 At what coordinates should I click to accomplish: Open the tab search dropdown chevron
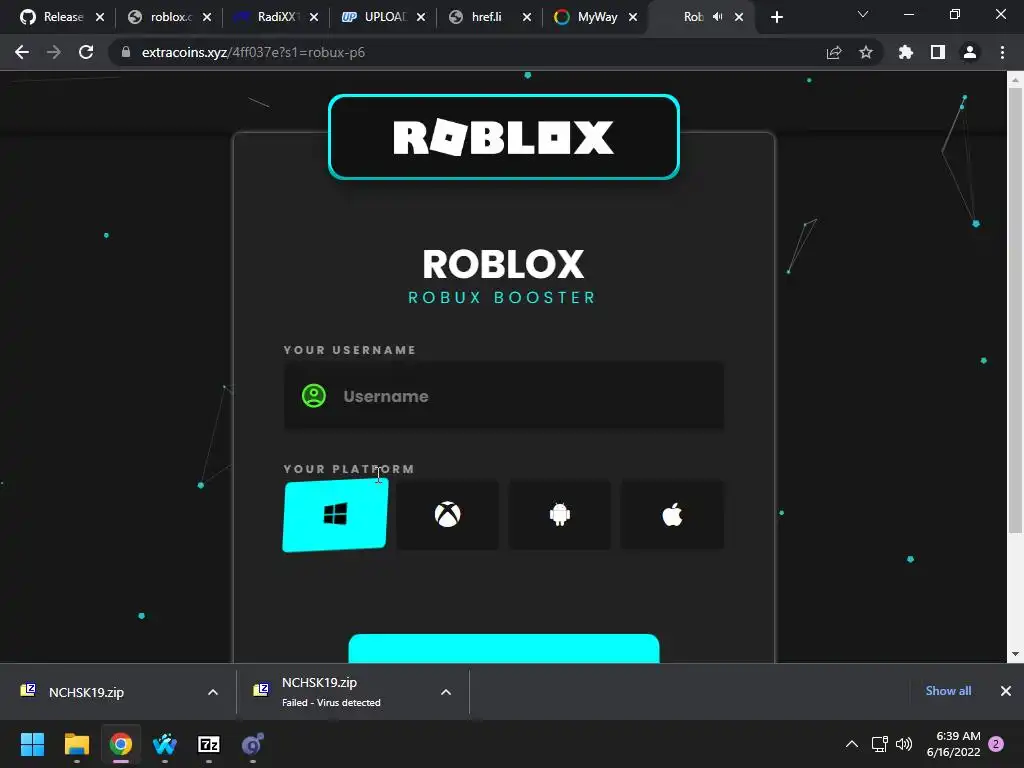pyautogui.click(x=863, y=14)
